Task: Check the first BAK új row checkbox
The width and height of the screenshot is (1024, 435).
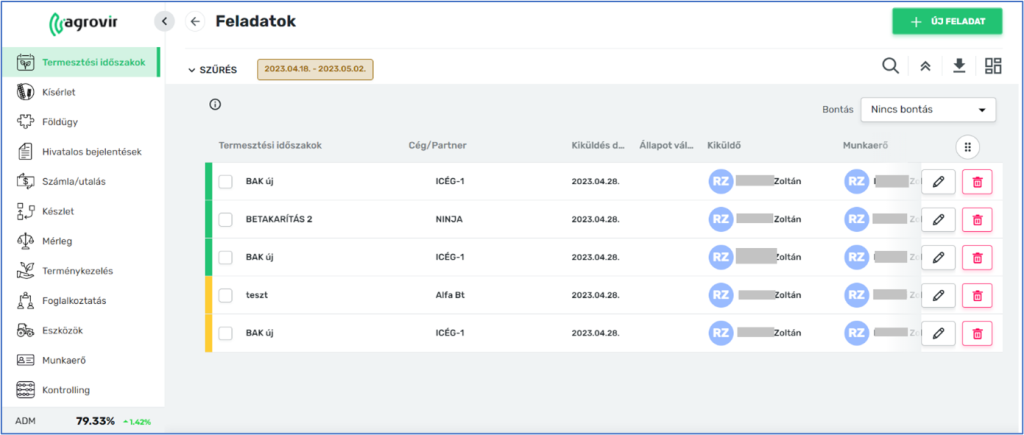Action: click(x=225, y=182)
